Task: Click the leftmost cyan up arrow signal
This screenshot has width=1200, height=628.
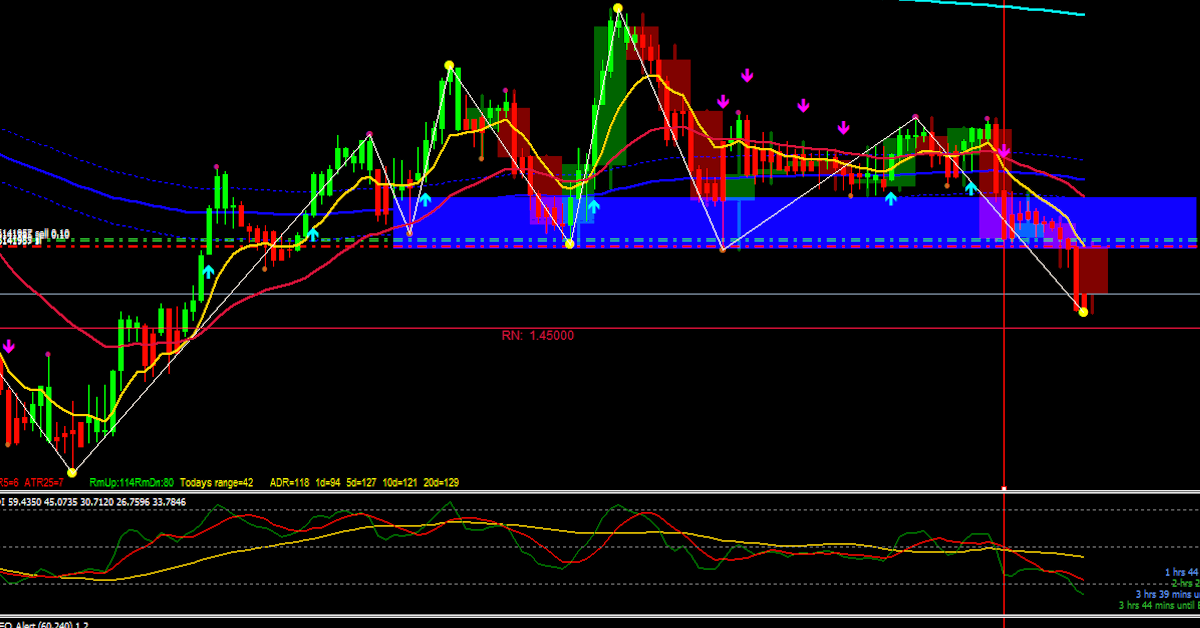Action: pos(208,270)
